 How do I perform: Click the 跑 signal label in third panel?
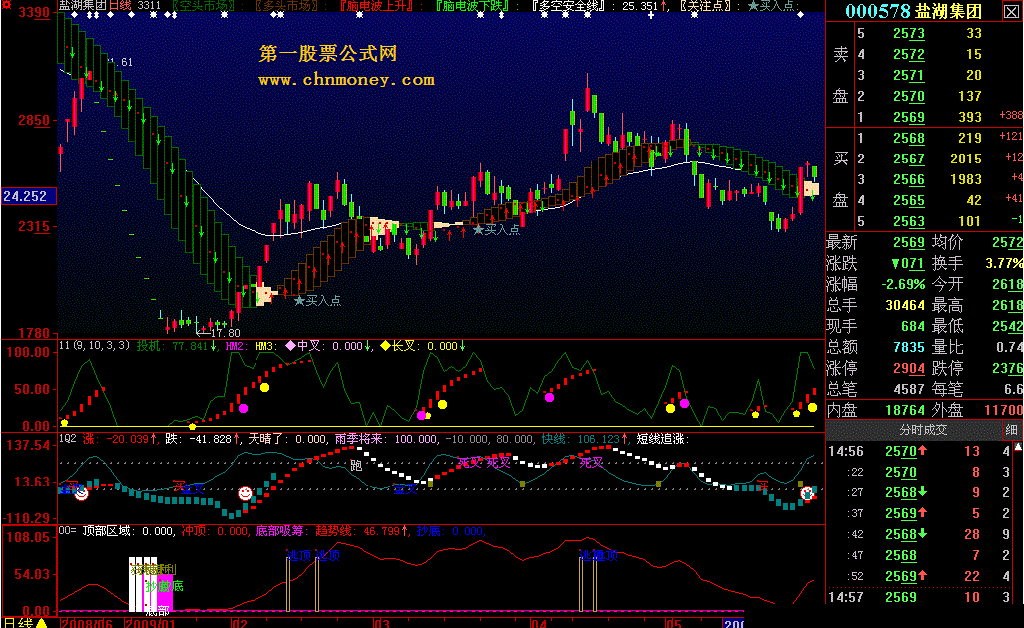tap(356, 465)
